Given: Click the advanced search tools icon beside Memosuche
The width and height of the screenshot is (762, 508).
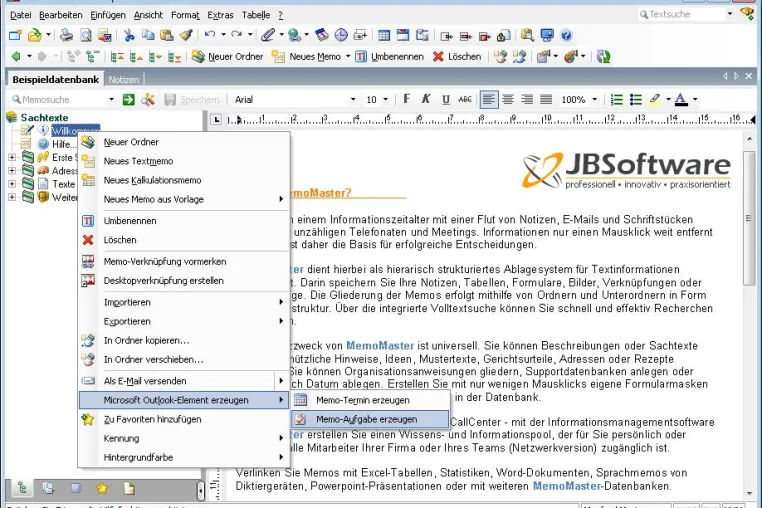Looking at the screenshot, I should (148, 100).
